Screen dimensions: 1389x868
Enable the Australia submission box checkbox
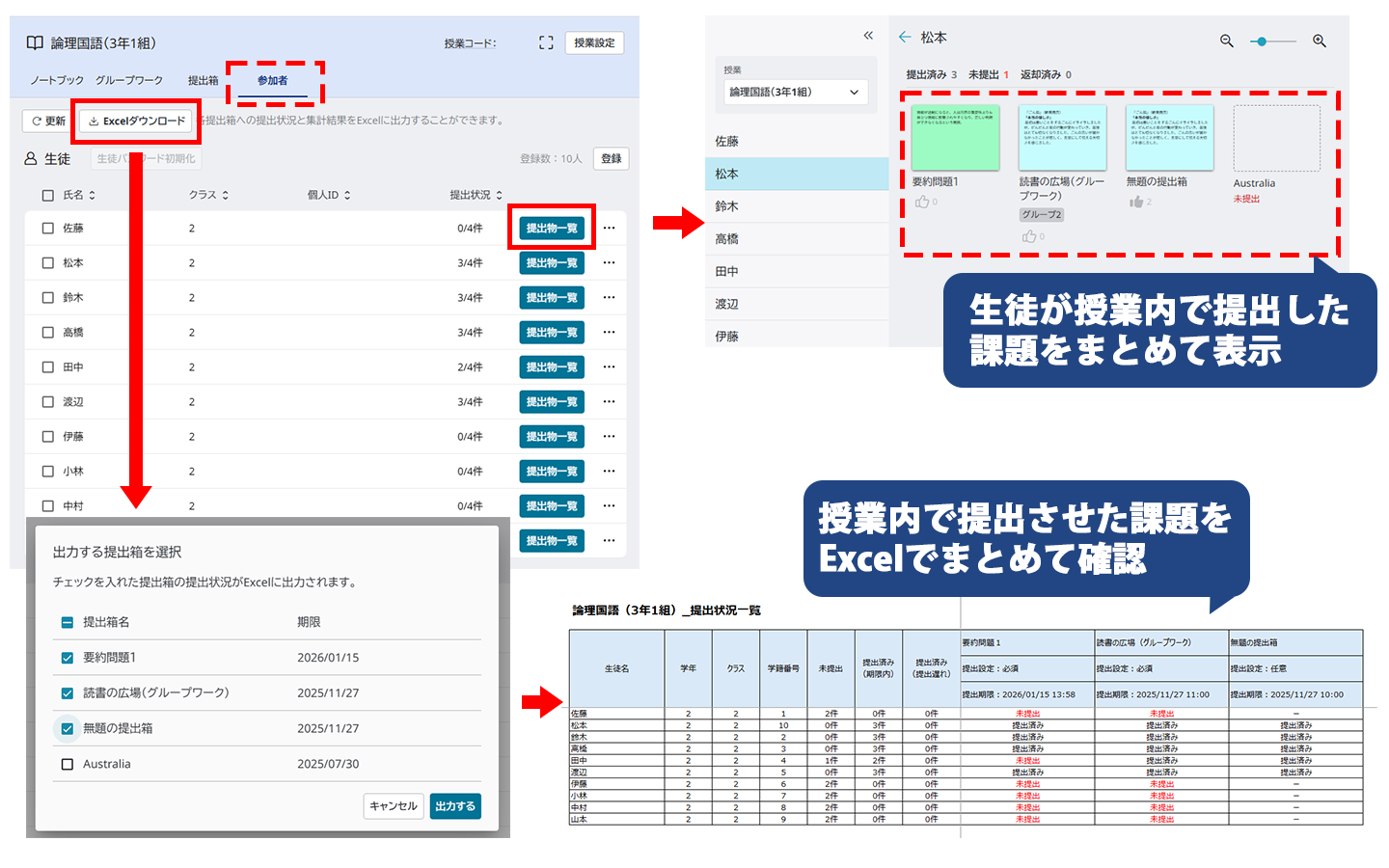point(66,765)
